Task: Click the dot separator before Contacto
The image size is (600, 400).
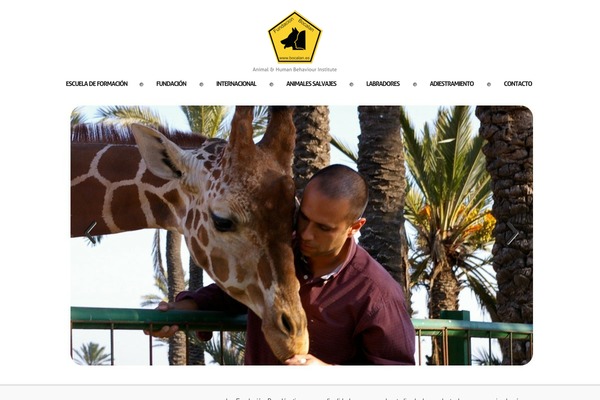Action: point(489,84)
